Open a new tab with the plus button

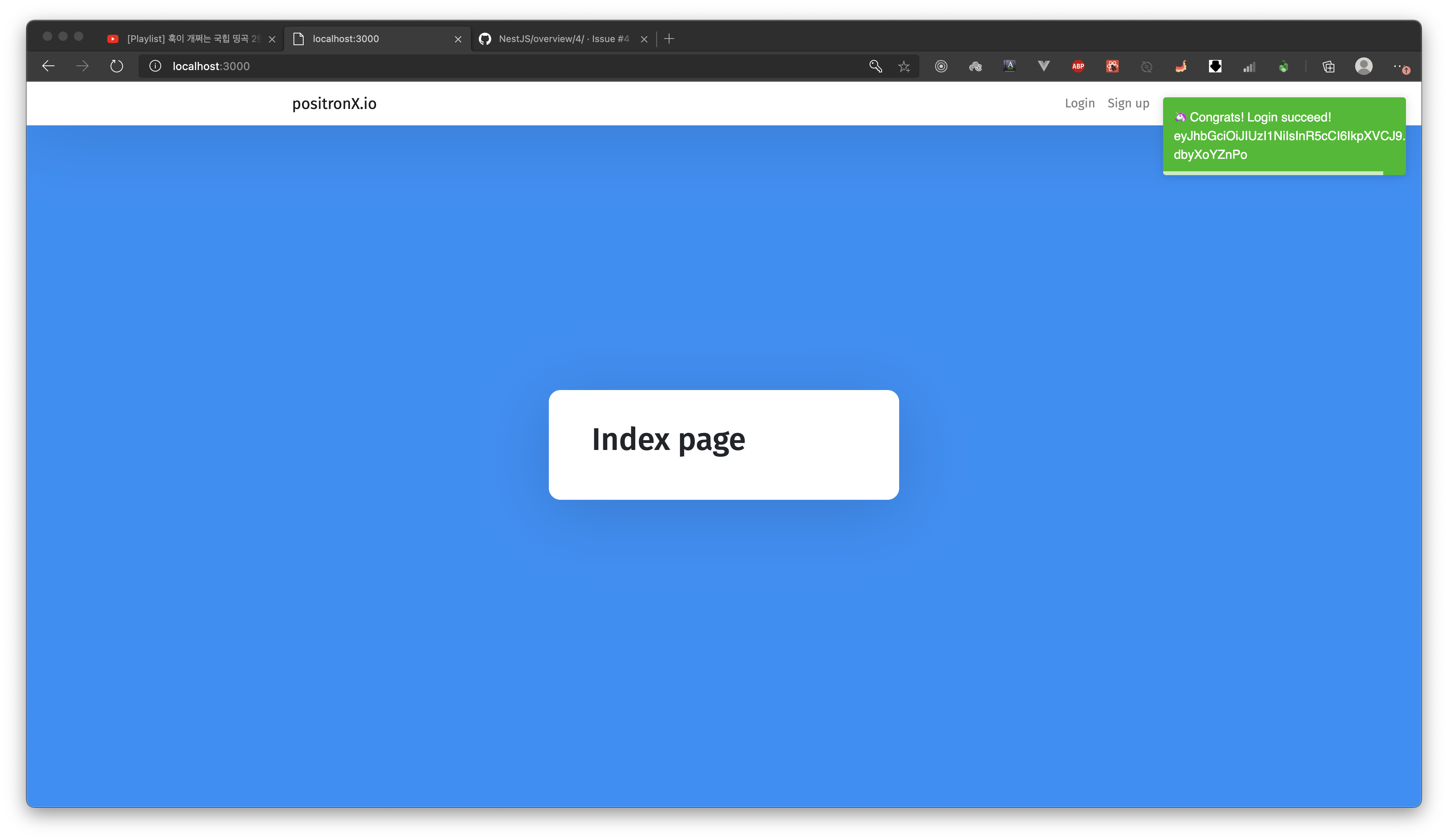coord(669,39)
